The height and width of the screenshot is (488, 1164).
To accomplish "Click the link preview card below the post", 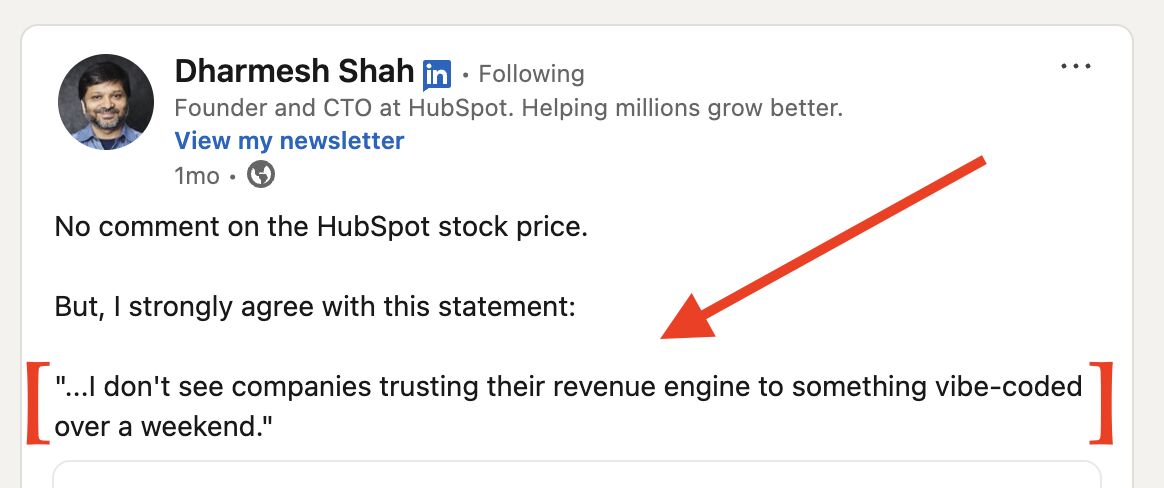I will coord(576,475).
